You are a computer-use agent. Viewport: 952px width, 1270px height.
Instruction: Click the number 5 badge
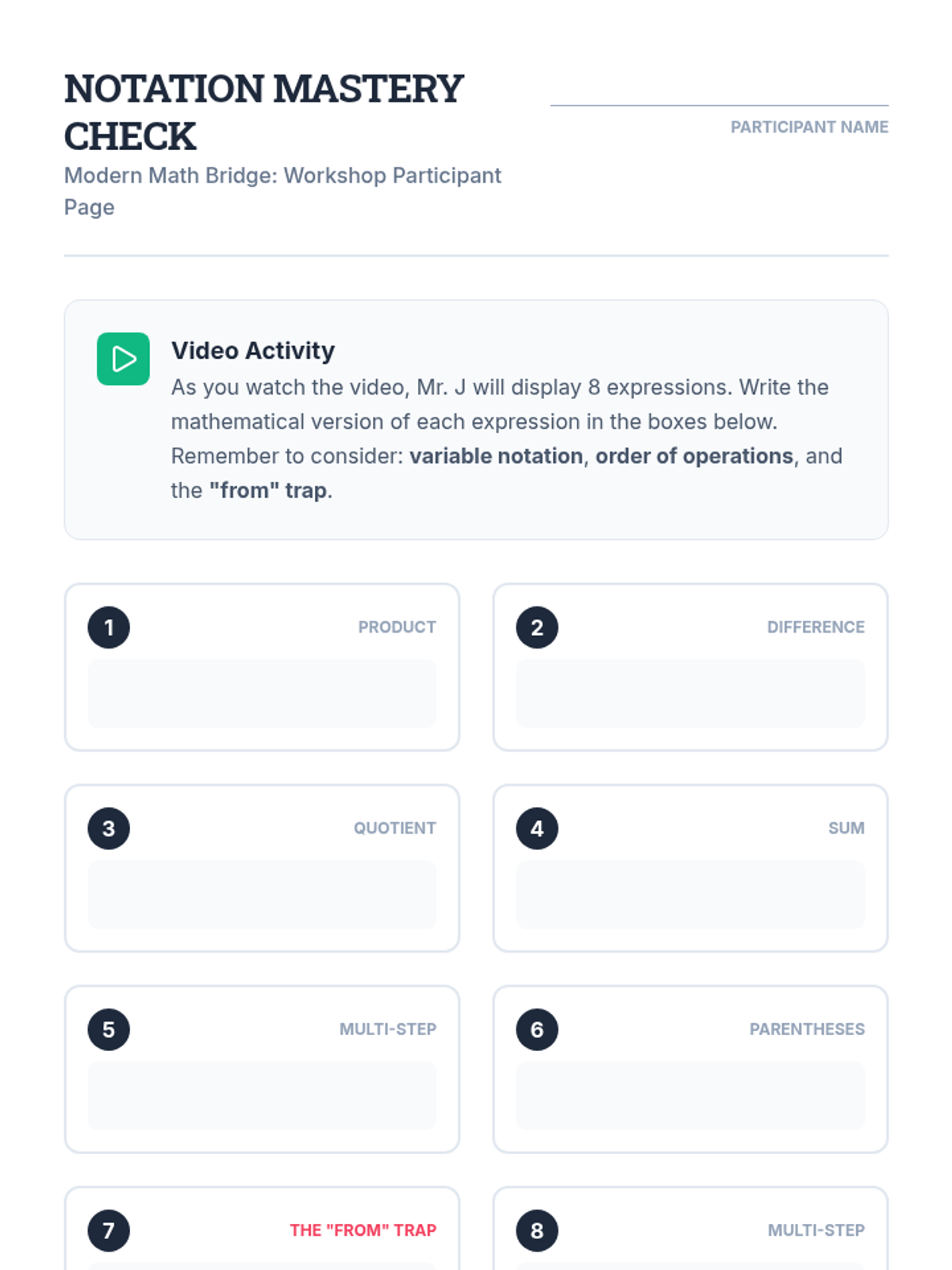pyautogui.click(x=109, y=1029)
